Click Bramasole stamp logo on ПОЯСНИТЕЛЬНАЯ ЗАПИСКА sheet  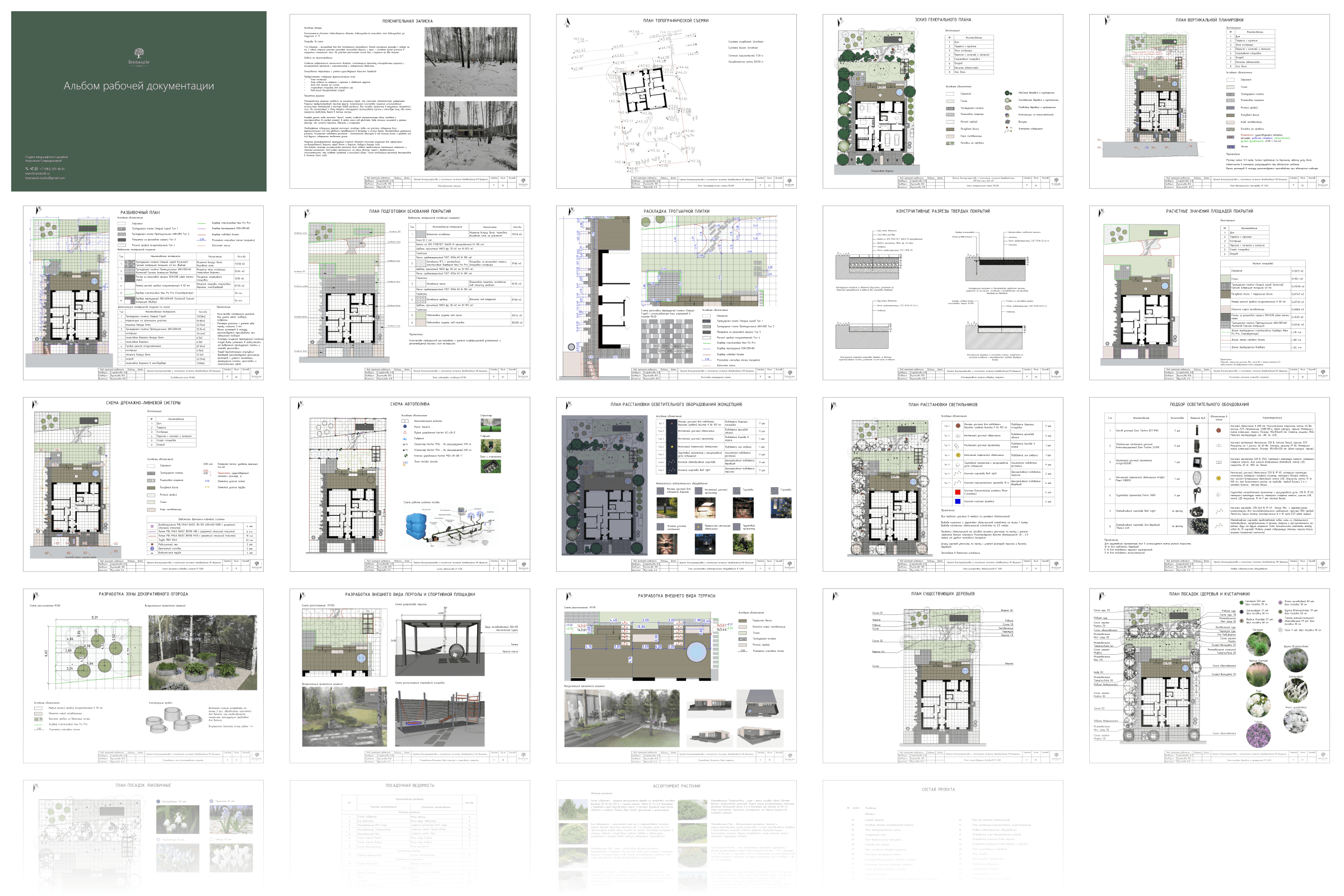click(x=523, y=181)
